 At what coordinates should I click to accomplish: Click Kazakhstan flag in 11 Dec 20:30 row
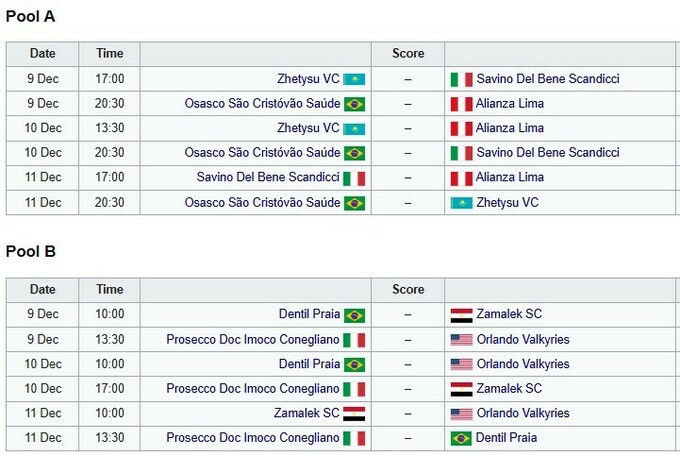click(x=461, y=203)
